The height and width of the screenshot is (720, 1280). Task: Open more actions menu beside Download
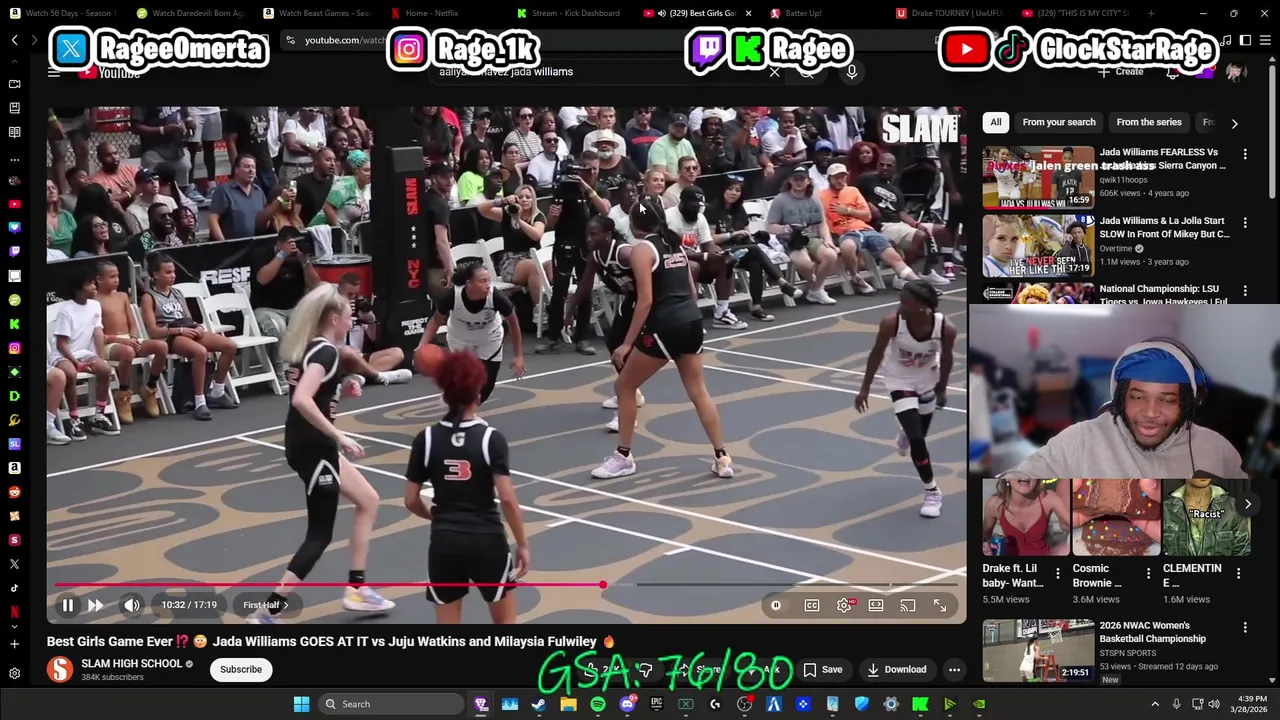coord(955,669)
